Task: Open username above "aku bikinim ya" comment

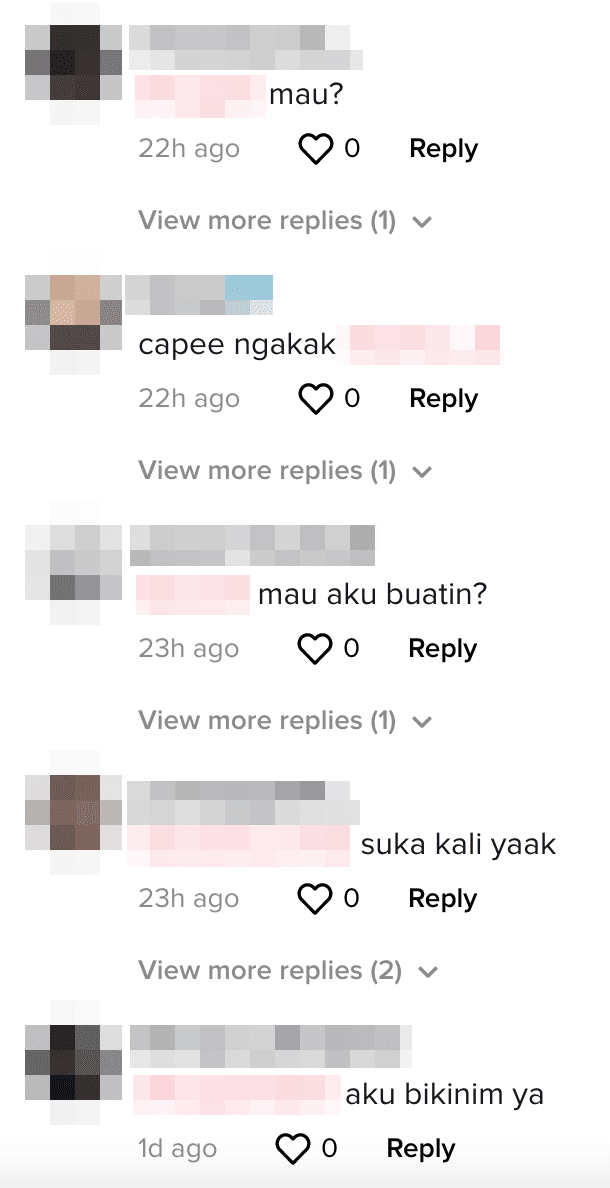Action: 271,1046
